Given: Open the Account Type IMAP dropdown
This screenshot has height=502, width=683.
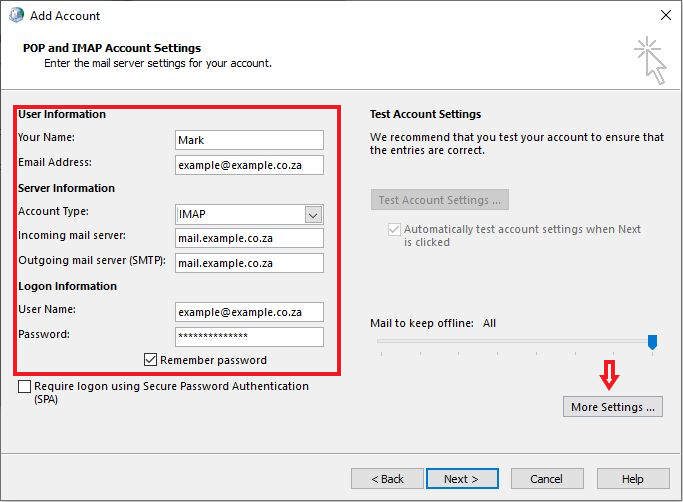Looking at the screenshot, I should [313, 214].
